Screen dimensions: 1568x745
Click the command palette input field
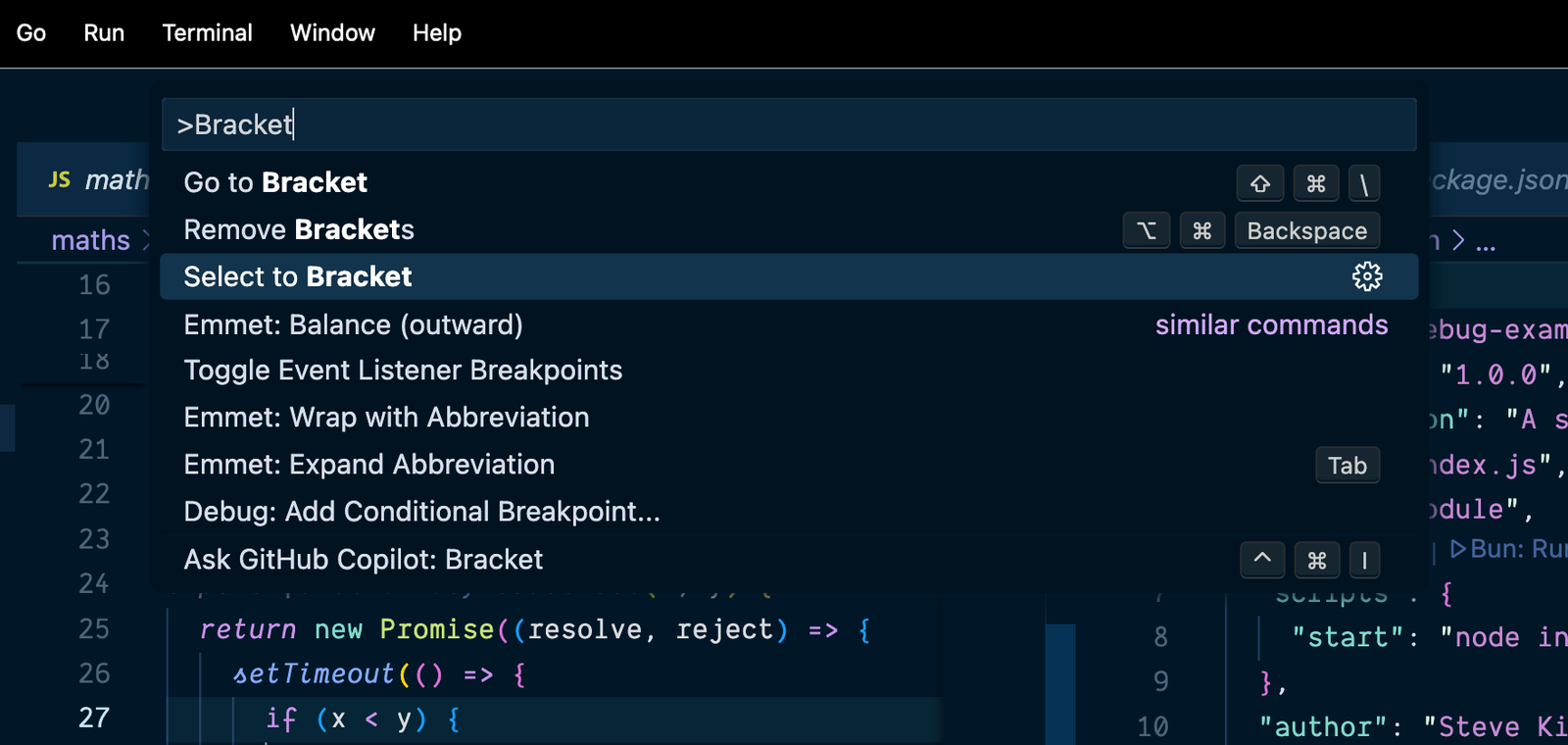(x=784, y=124)
